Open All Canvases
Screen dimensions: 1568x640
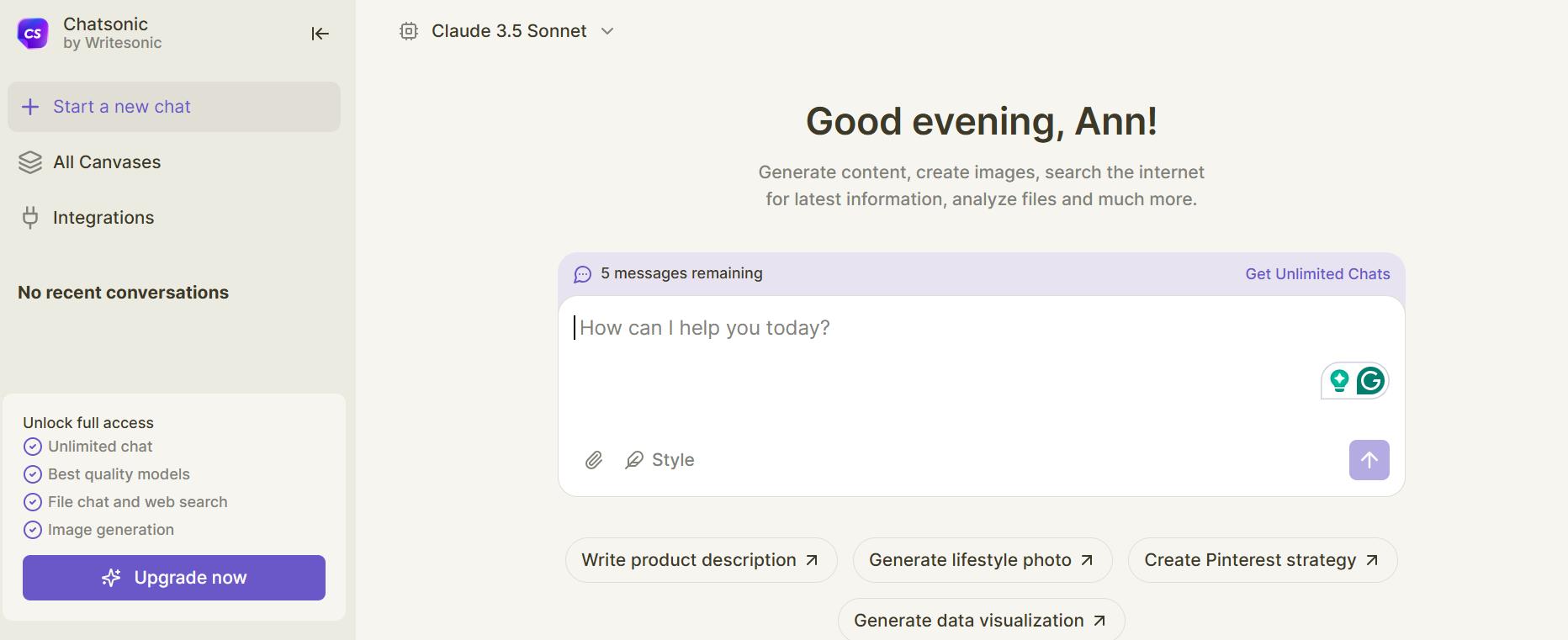[x=107, y=162]
